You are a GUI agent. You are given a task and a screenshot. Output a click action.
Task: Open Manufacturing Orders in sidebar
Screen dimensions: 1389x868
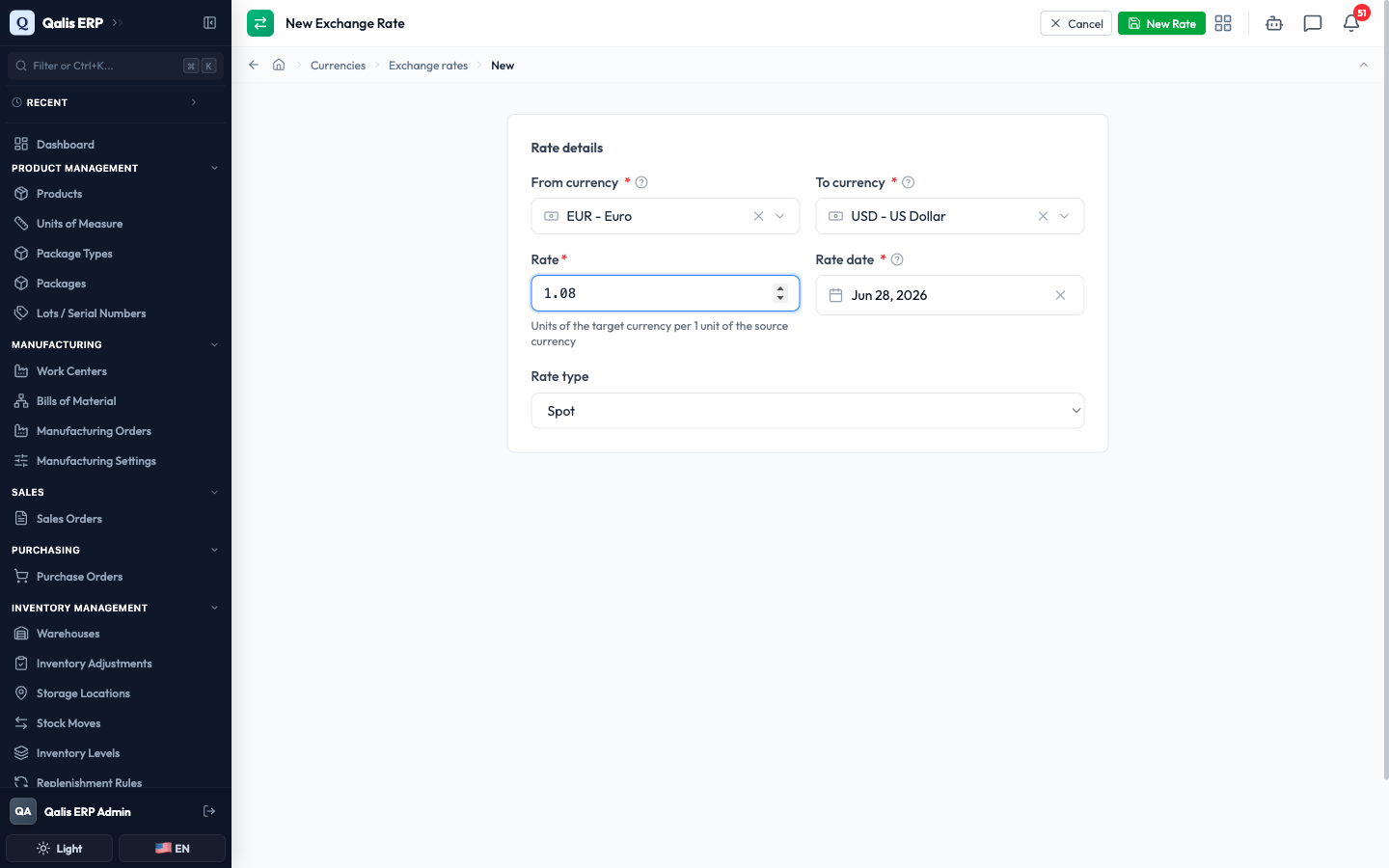coord(116,431)
